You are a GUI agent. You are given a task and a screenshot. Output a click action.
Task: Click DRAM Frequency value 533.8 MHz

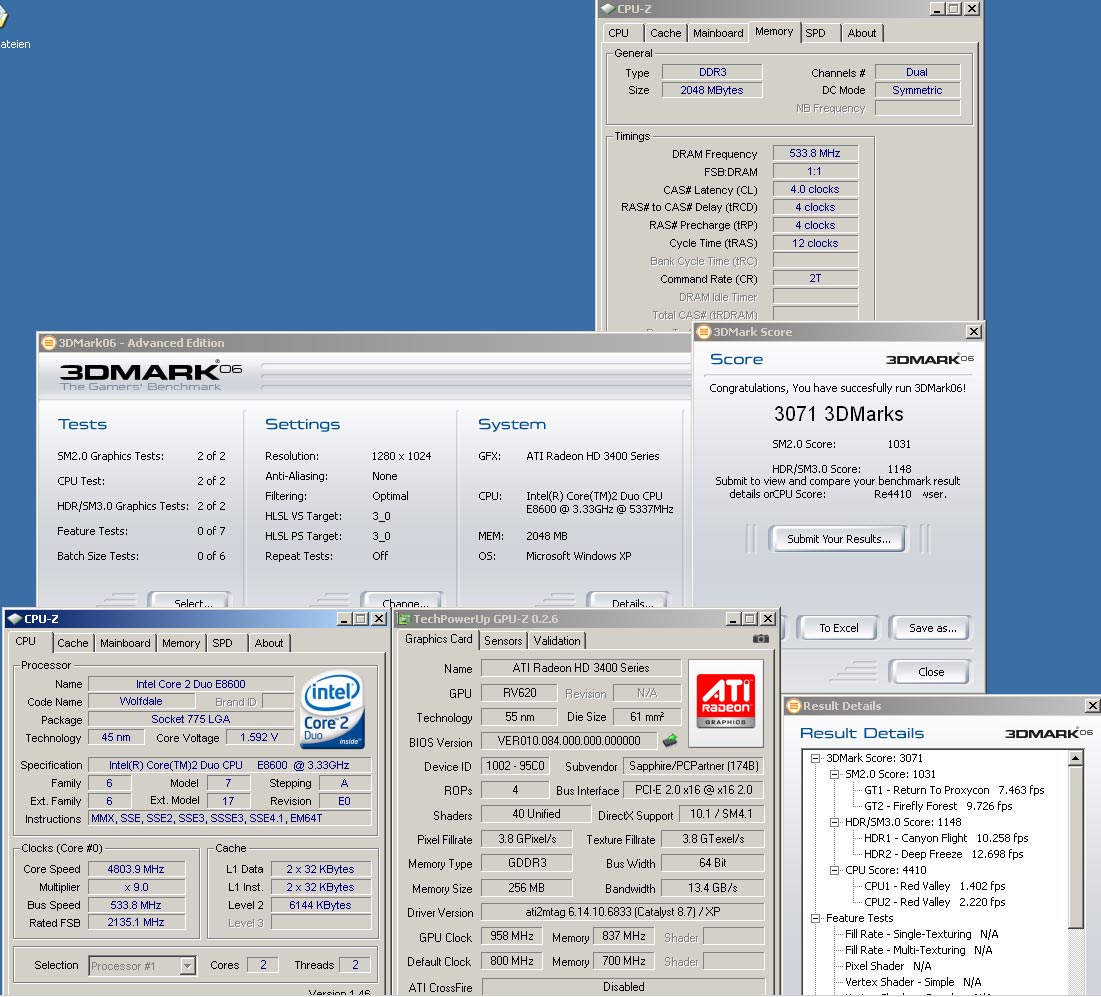point(815,153)
